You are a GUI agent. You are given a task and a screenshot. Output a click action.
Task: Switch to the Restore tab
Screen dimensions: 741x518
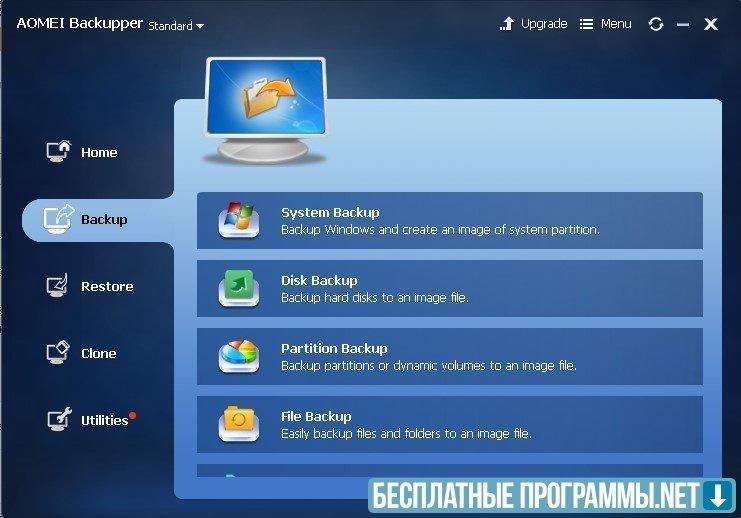click(x=107, y=287)
